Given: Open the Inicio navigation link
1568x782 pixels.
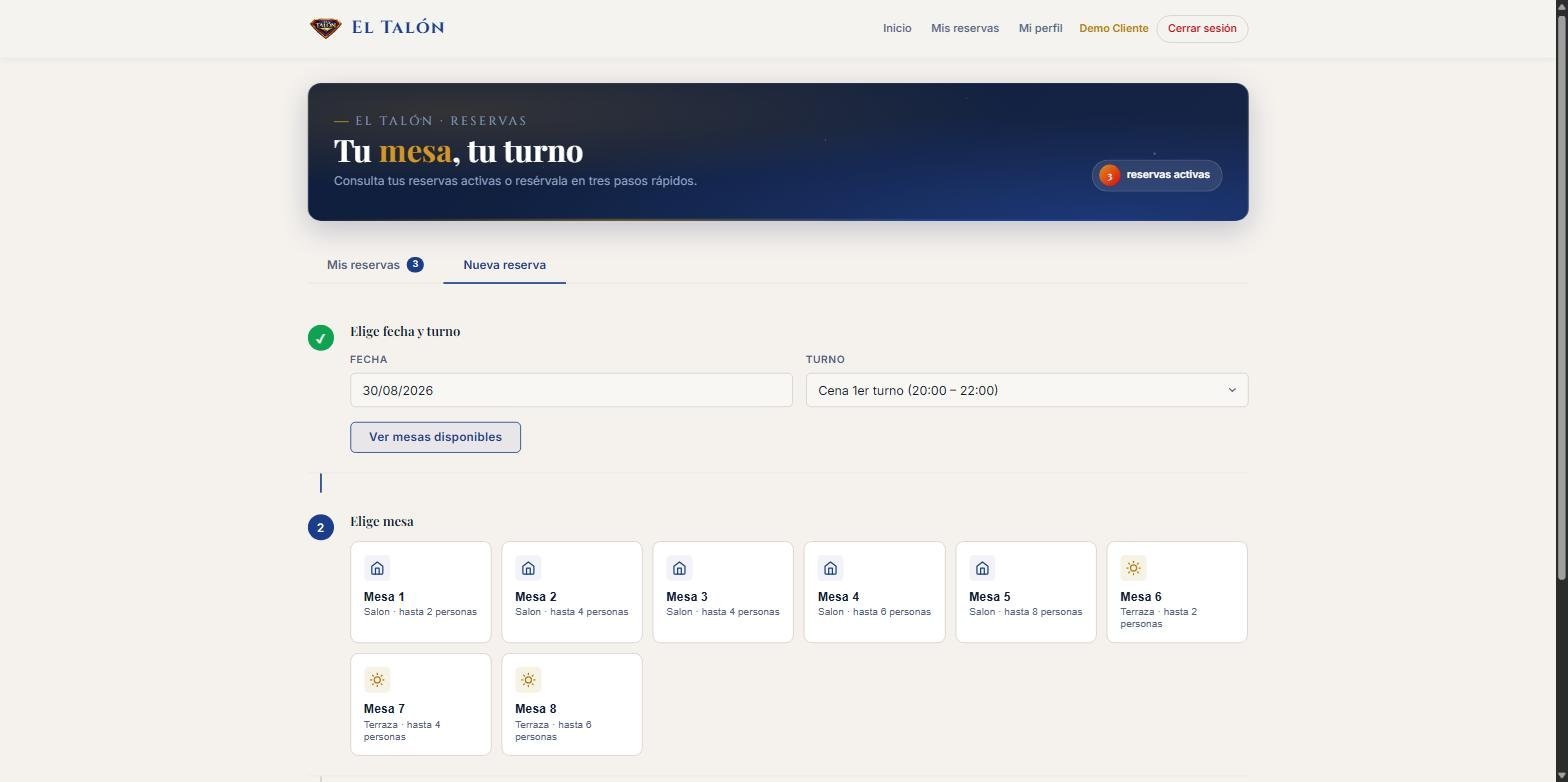Looking at the screenshot, I should 897,28.
